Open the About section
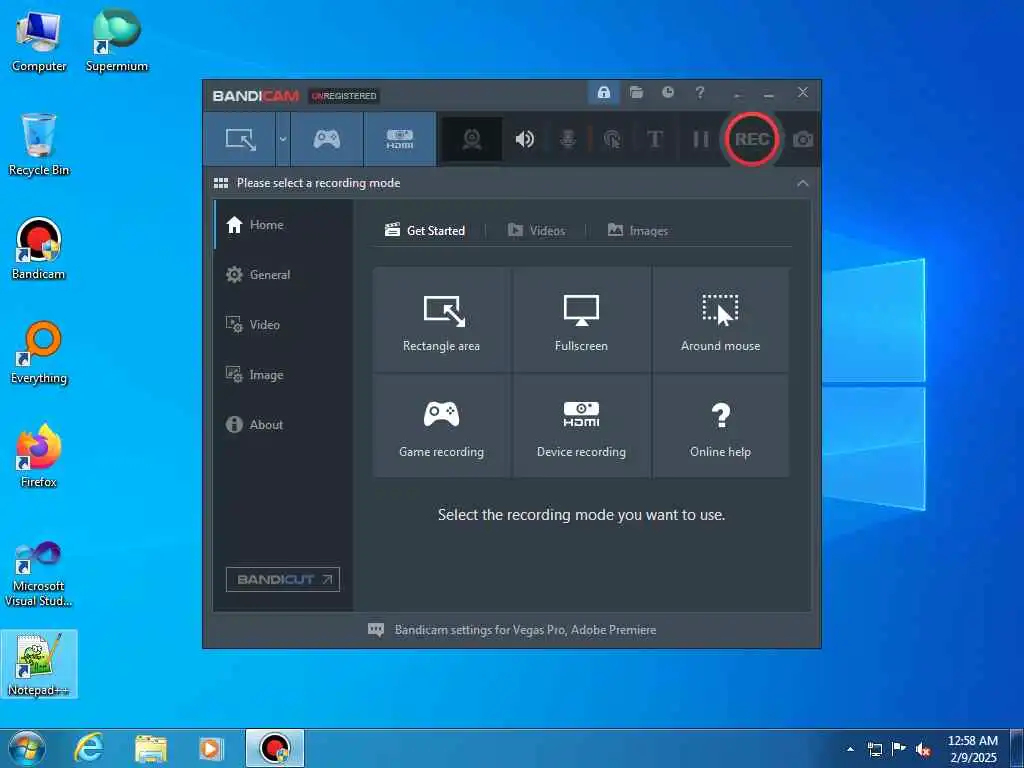Viewport: 1024px width, 768px height. (x=283, y=424)
